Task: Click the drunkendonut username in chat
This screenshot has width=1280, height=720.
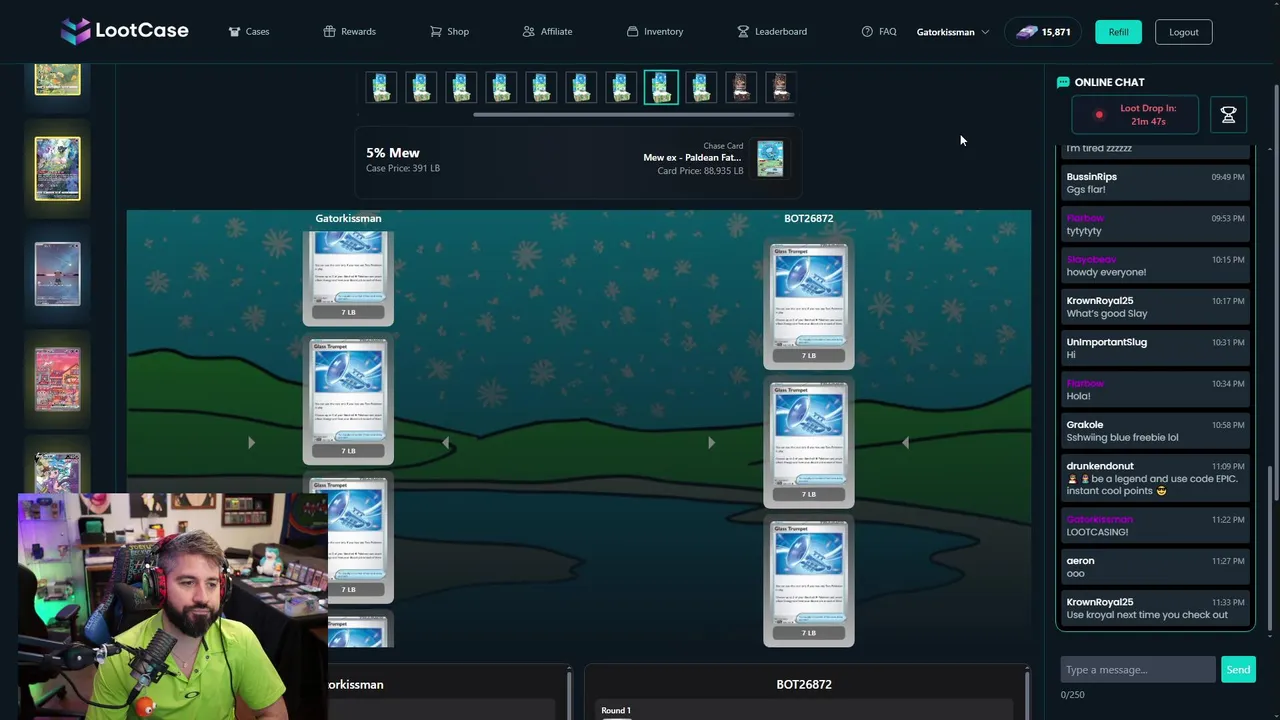Action: point(1100,466)
